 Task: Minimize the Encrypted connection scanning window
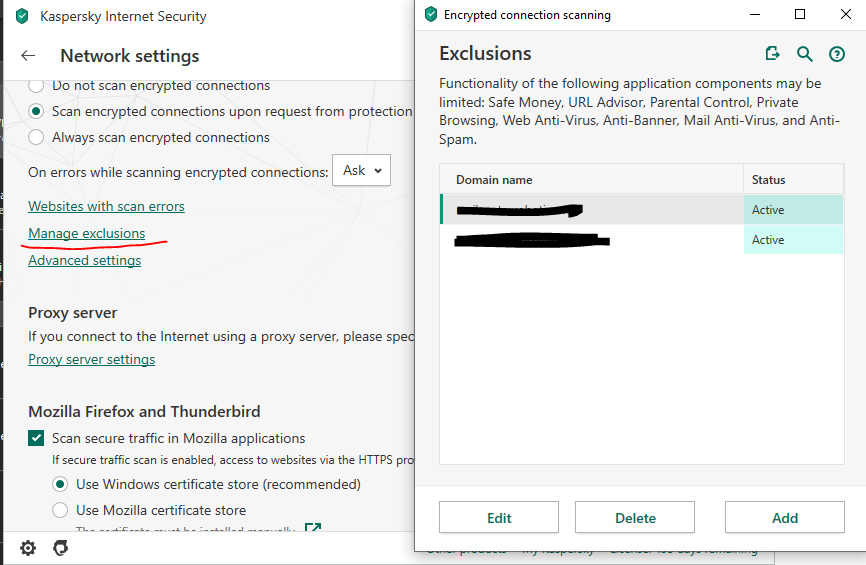click(x=755, y=14)
